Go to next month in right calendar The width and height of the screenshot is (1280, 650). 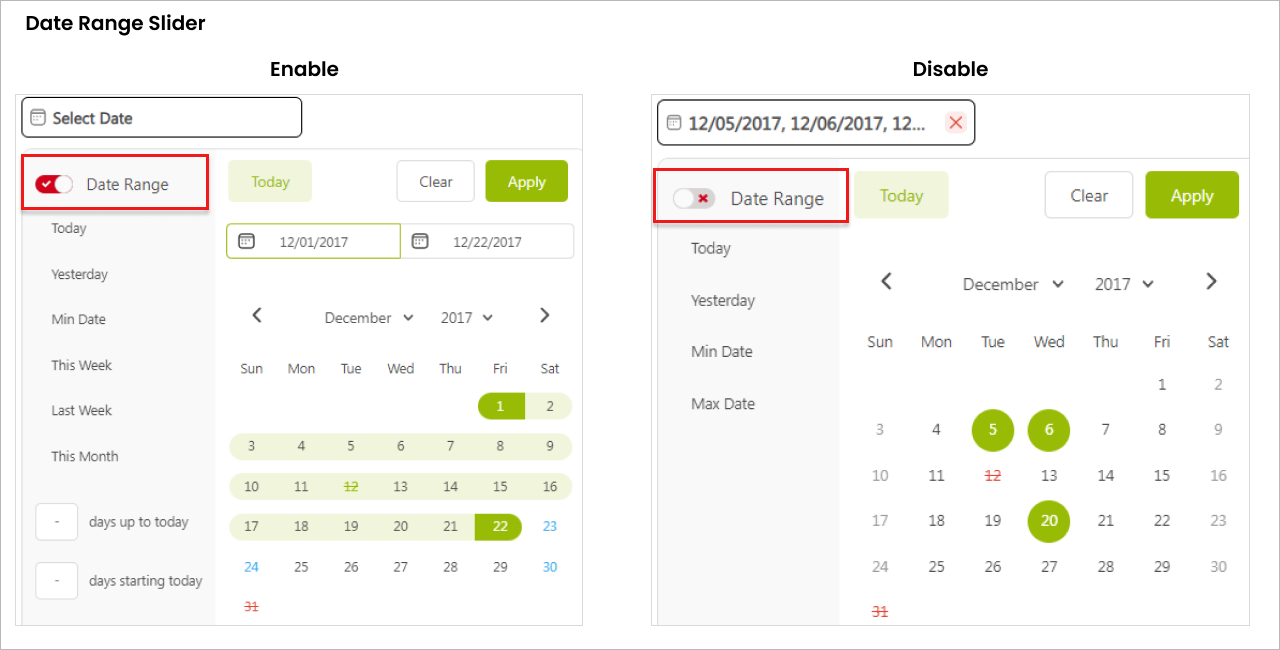[1211, 282]
